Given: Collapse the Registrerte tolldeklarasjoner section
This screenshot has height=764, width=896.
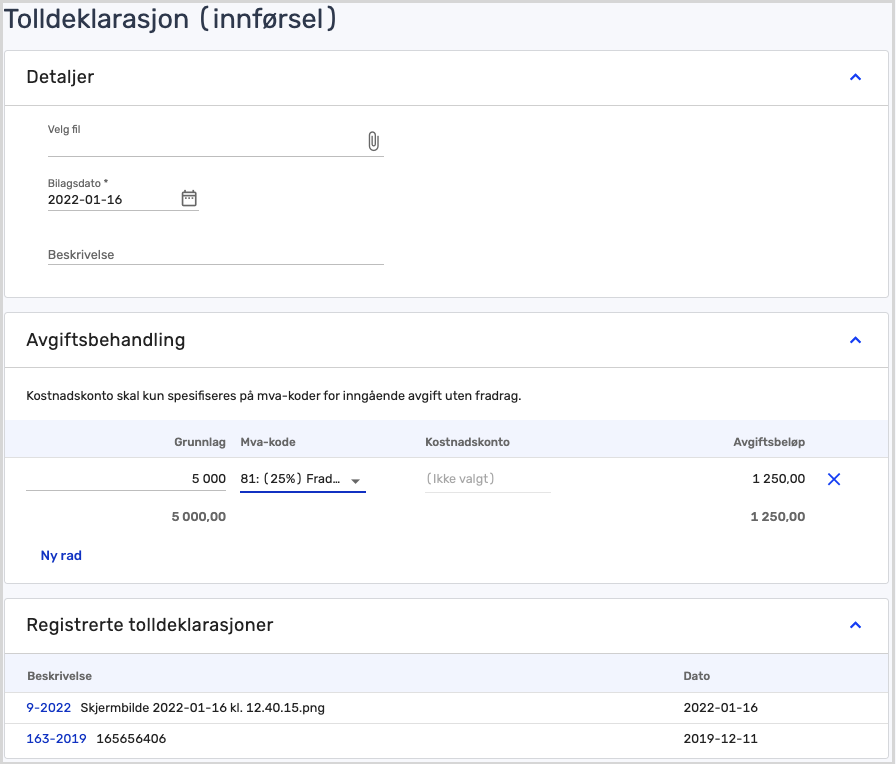Looking at the screenshot, I should pos(855,625).
